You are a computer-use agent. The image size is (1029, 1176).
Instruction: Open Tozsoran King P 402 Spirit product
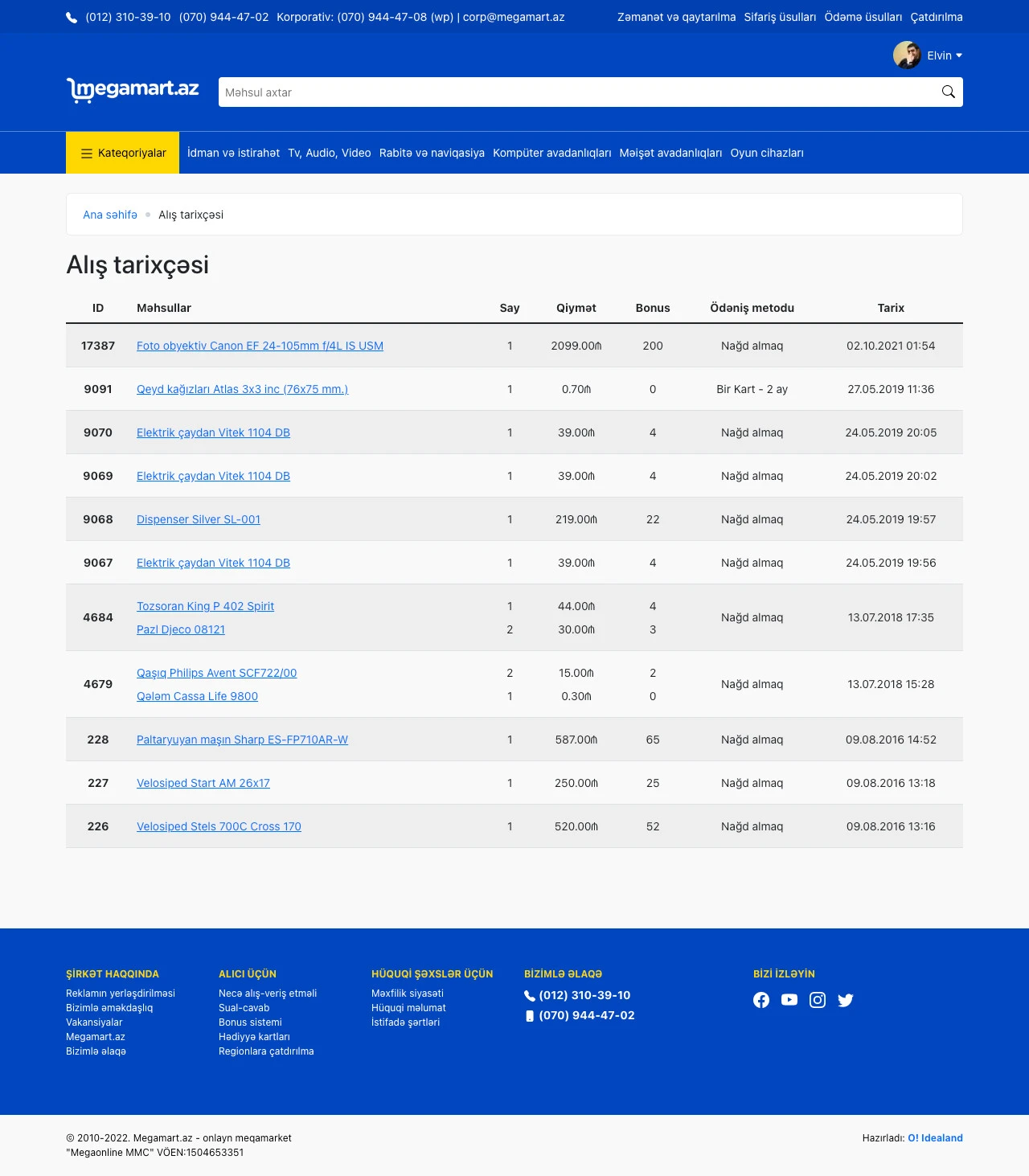click(x=205, y=606)
